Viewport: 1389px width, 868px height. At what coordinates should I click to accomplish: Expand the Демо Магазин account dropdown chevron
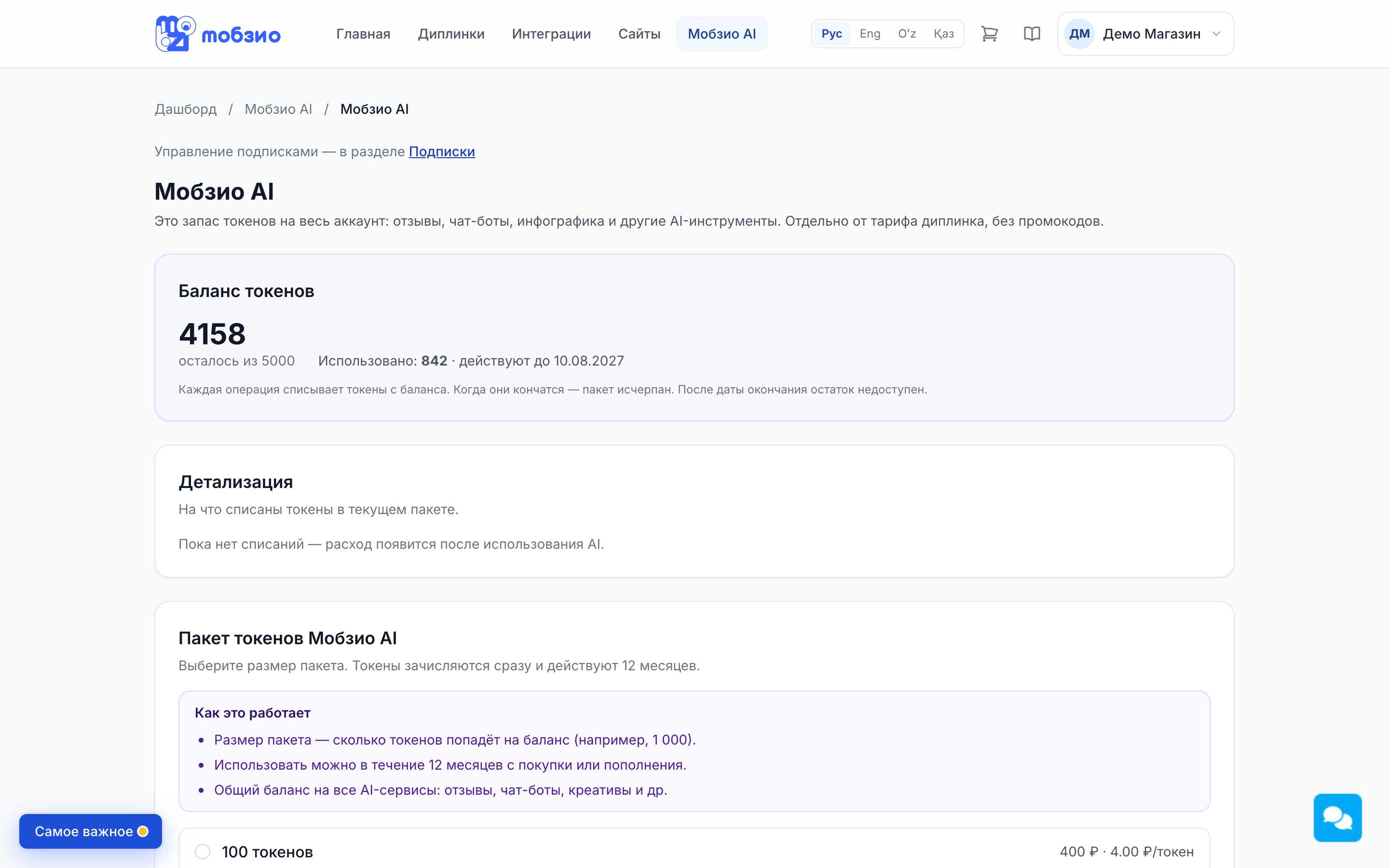[1216, 34]
